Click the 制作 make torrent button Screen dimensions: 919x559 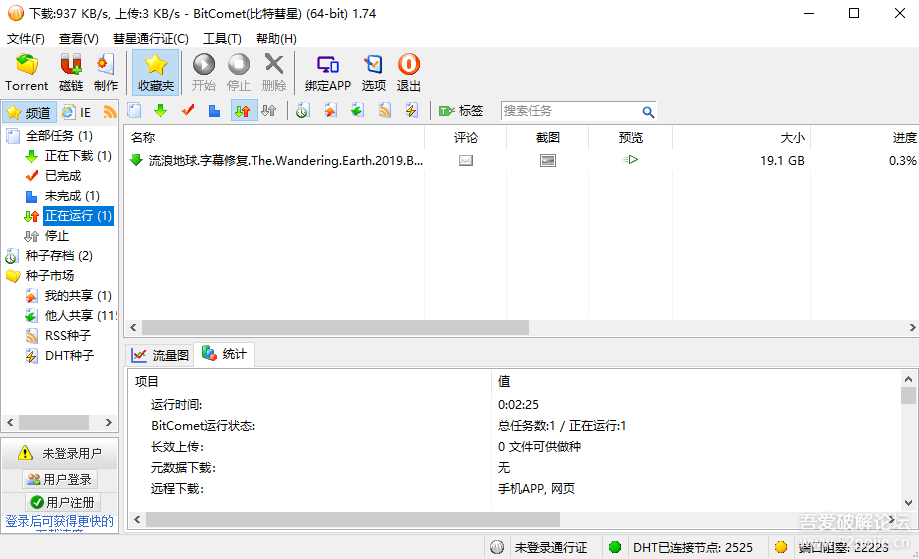pos(105,73)
